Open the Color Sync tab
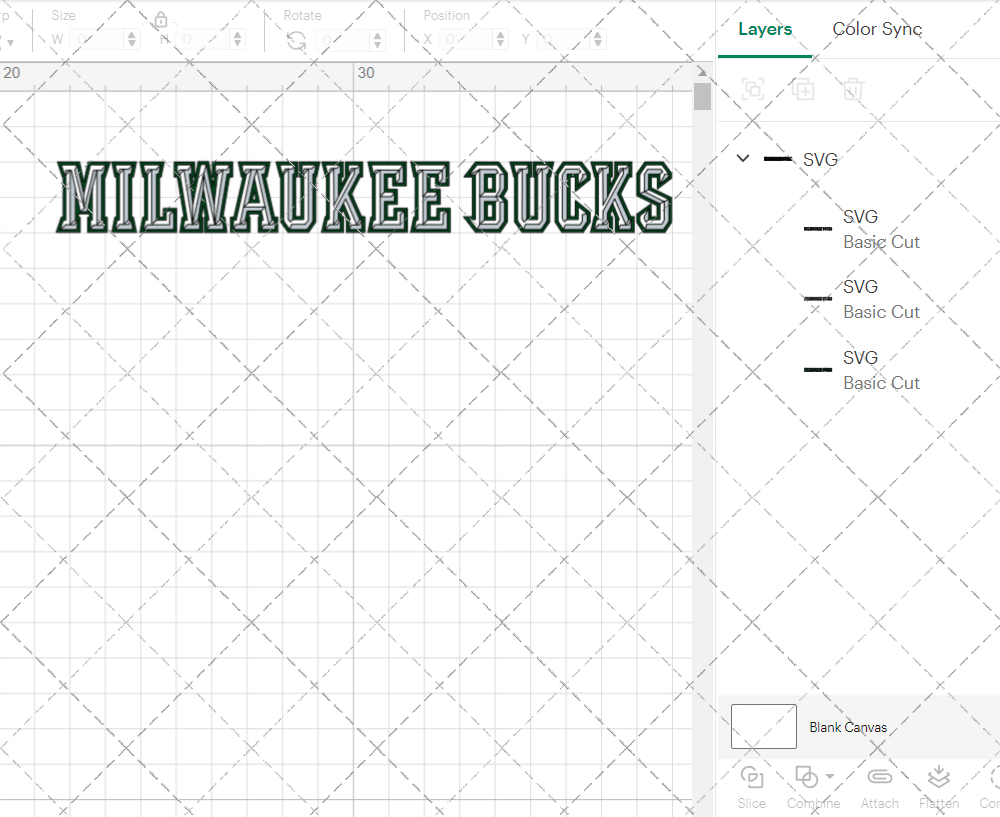This screenshot has height=817, width=1000. [877, 29]
